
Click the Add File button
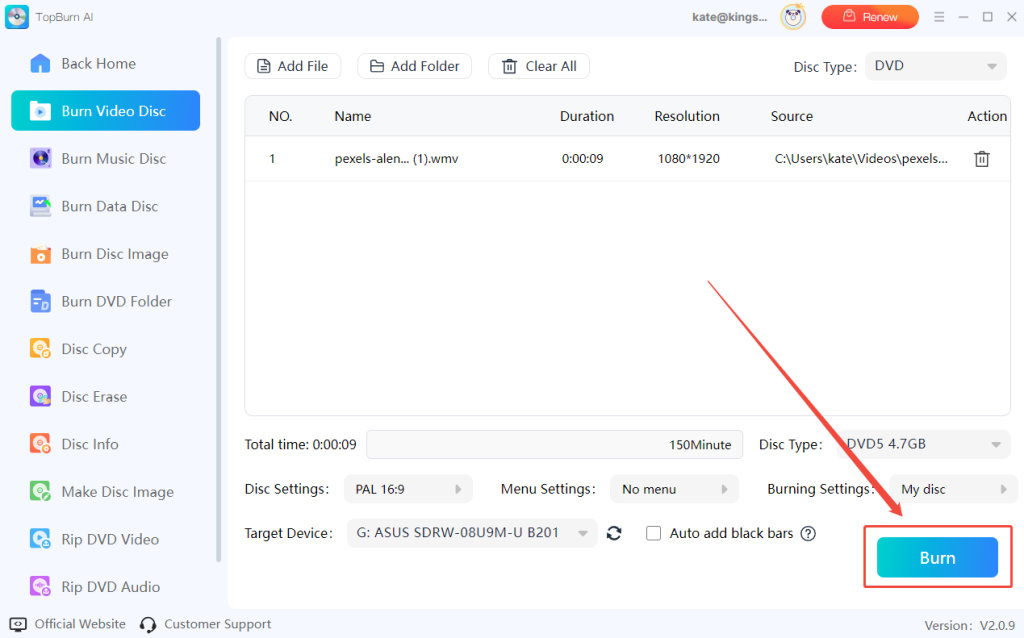pyautogui.click(x=292, y=66)
